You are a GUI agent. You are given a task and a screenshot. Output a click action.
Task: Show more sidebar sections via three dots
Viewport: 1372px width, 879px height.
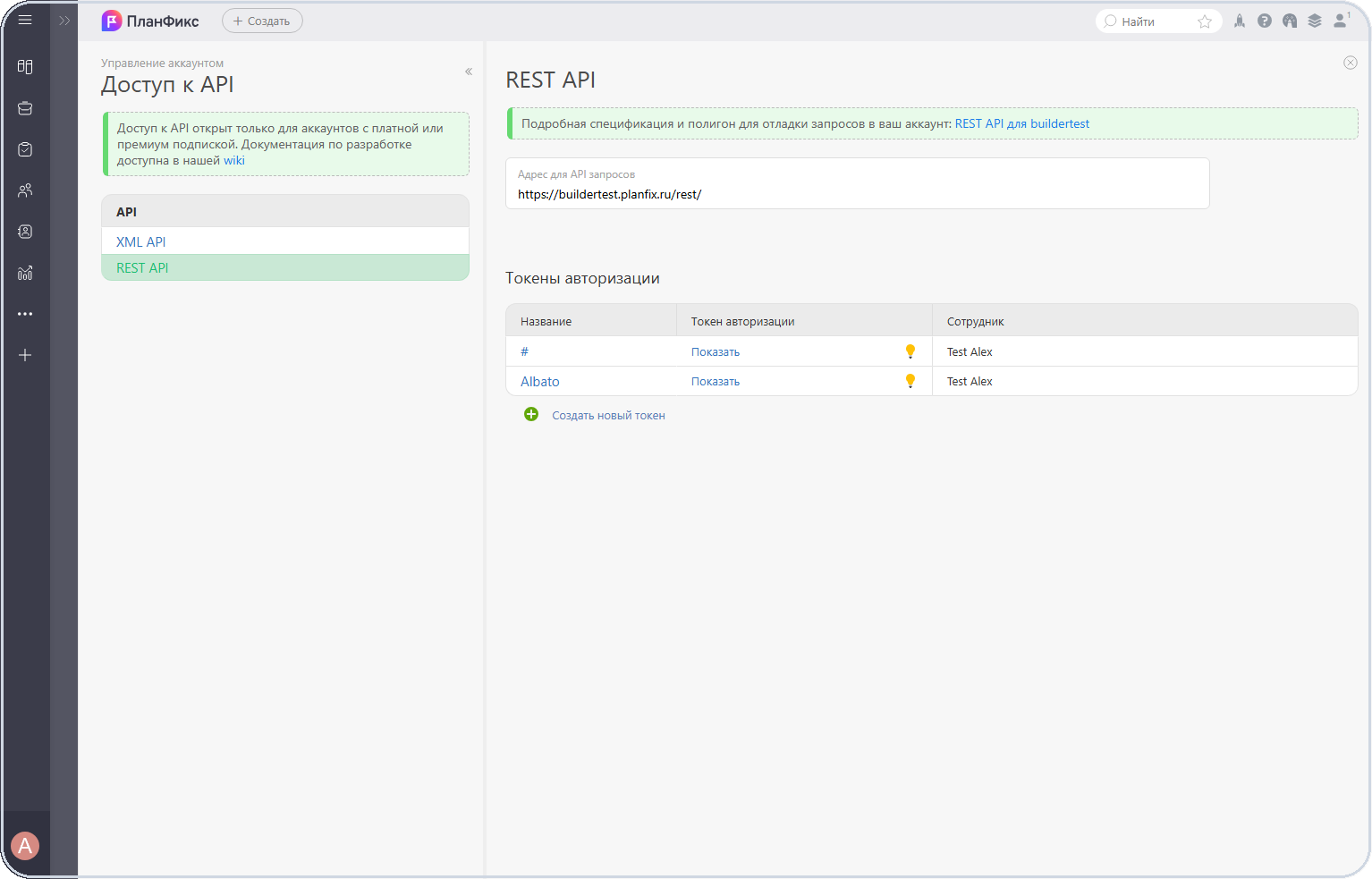tap(25, 314)
